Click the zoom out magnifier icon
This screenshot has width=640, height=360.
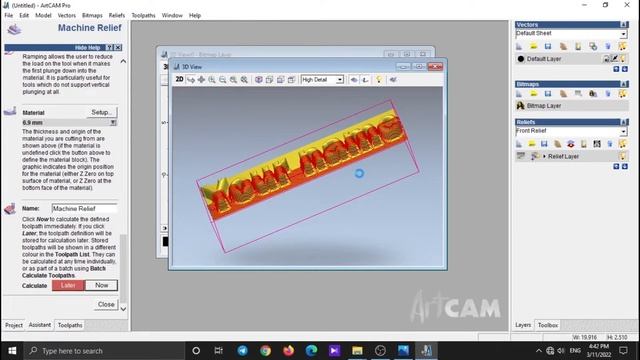tap(222, 80)
